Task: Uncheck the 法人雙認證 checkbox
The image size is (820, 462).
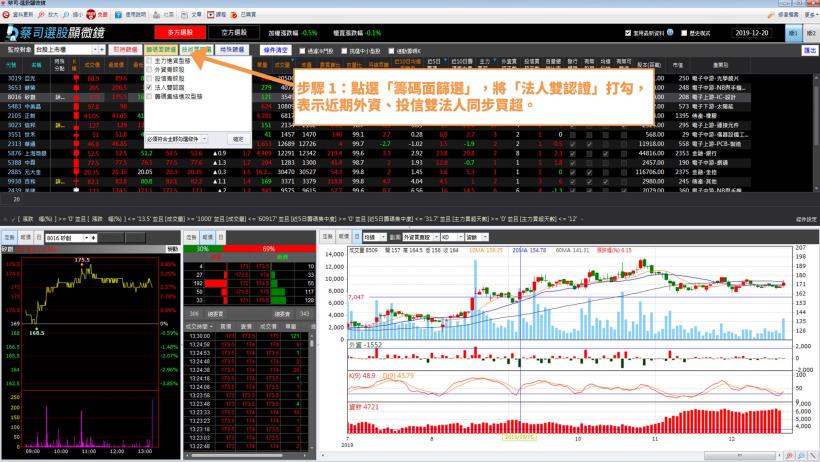Action: click(x=149, y=87)
